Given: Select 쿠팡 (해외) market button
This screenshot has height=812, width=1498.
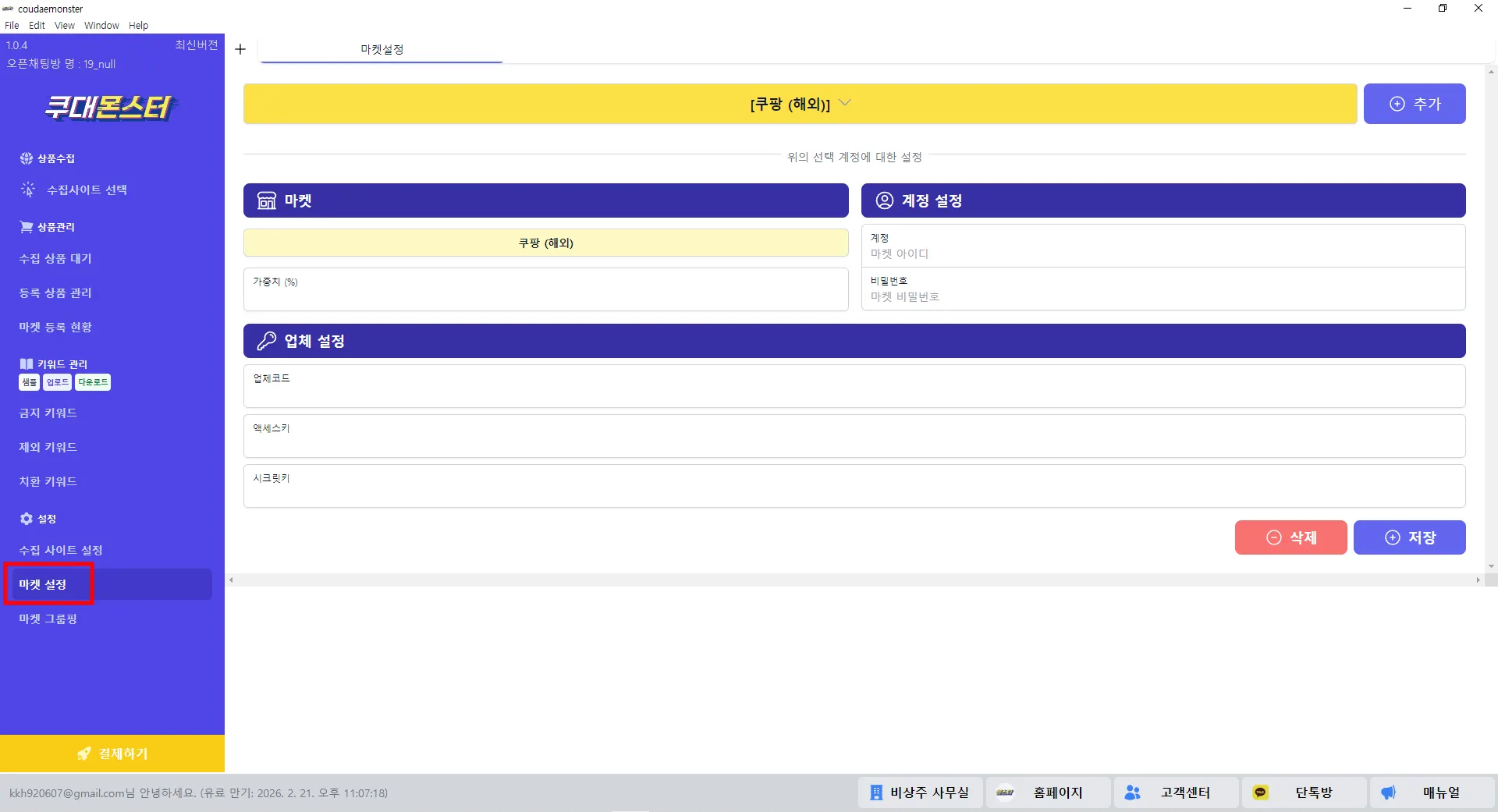Looking at the screenshot, I should (546, 243).
